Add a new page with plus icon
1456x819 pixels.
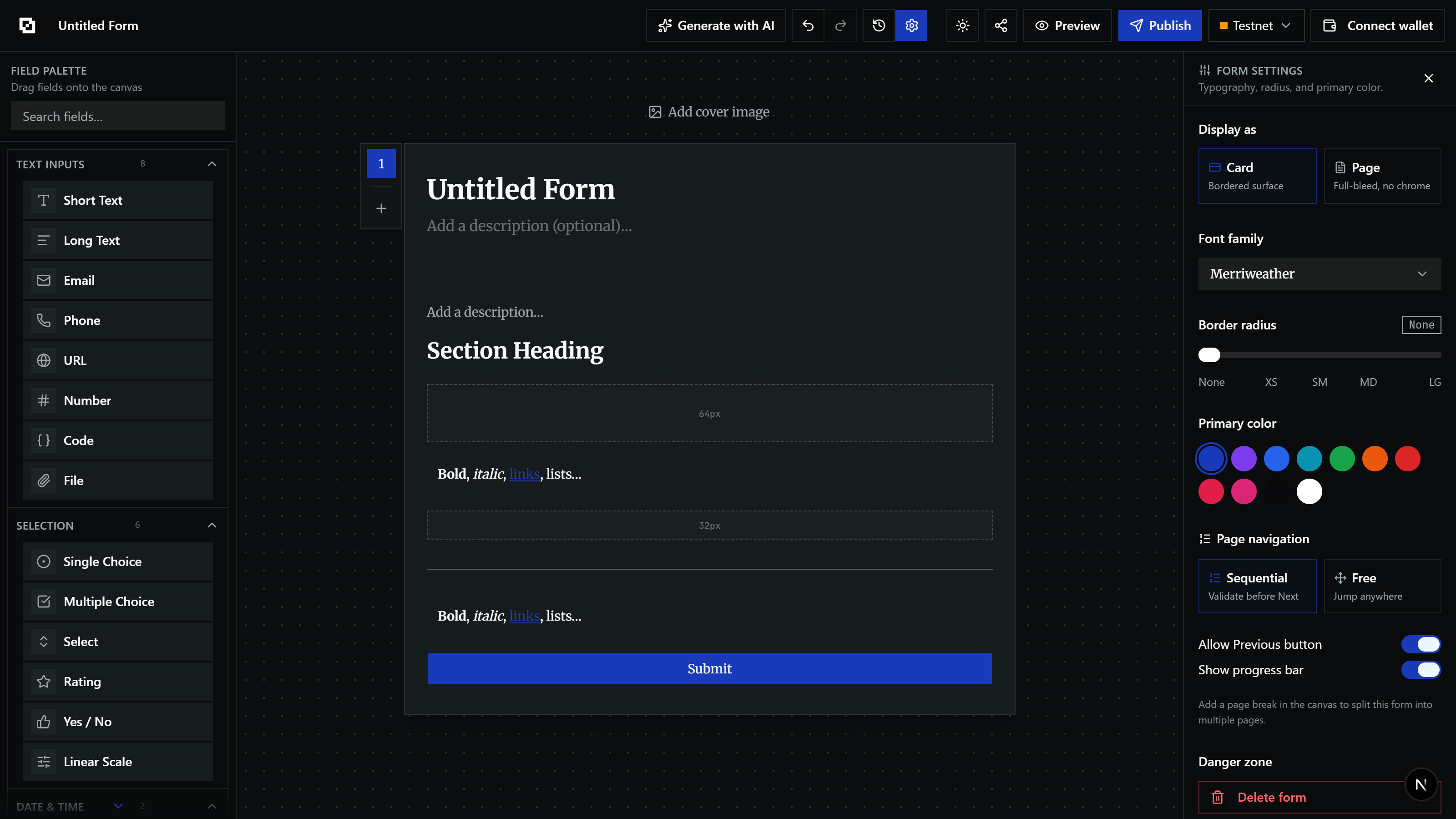(381, 208)
